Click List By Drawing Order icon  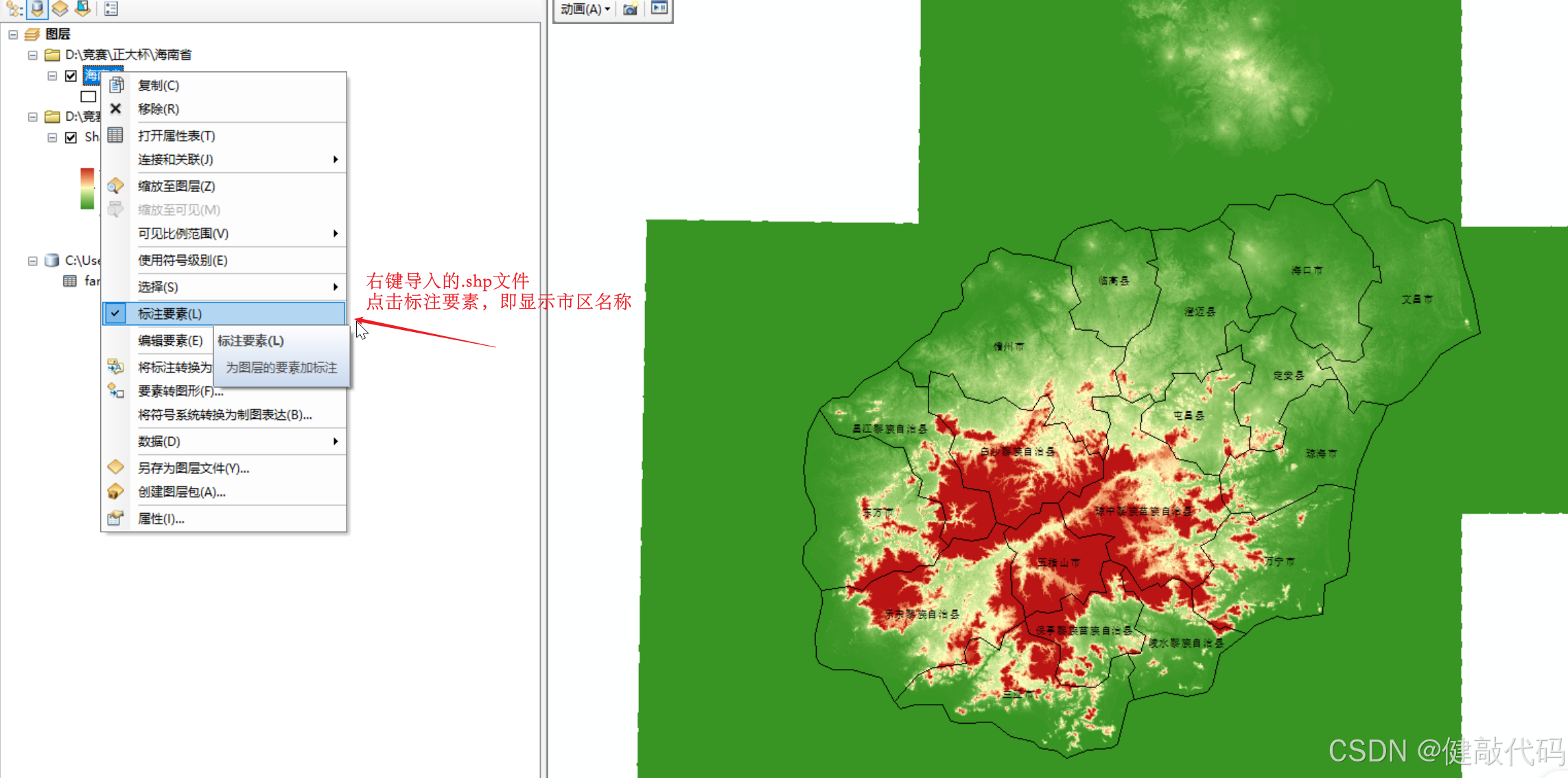pos(14,8)
